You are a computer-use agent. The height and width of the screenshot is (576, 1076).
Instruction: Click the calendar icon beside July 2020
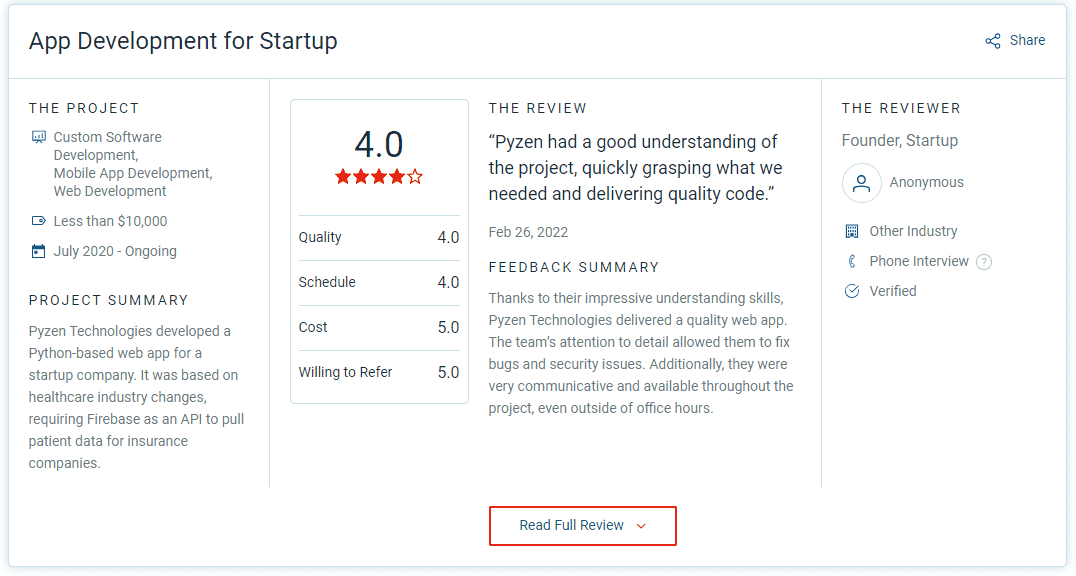click(x=38, y=251)
